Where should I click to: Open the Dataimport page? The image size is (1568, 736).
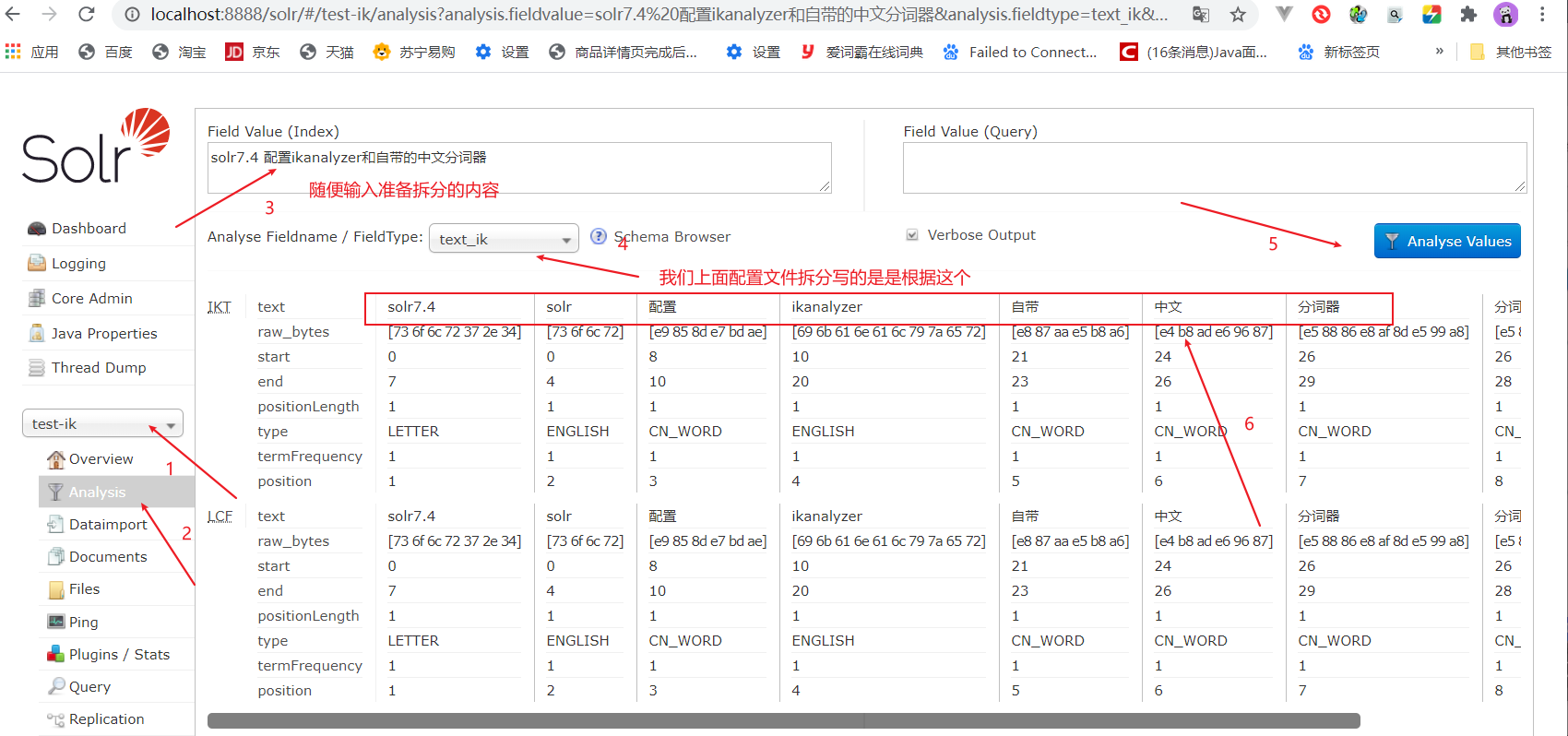pos(108,524)
